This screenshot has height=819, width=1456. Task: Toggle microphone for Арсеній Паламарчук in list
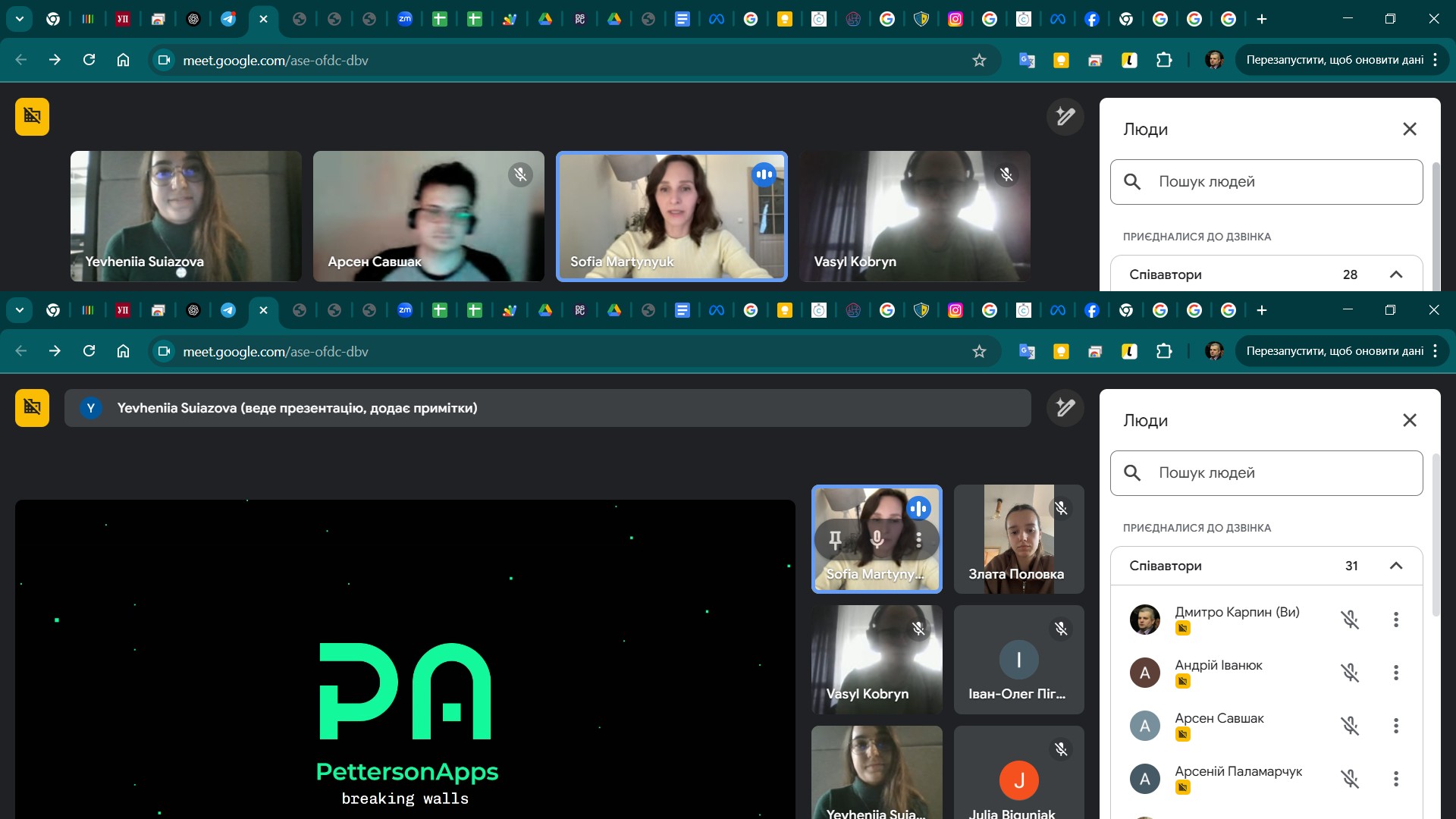coord(1350,779)
